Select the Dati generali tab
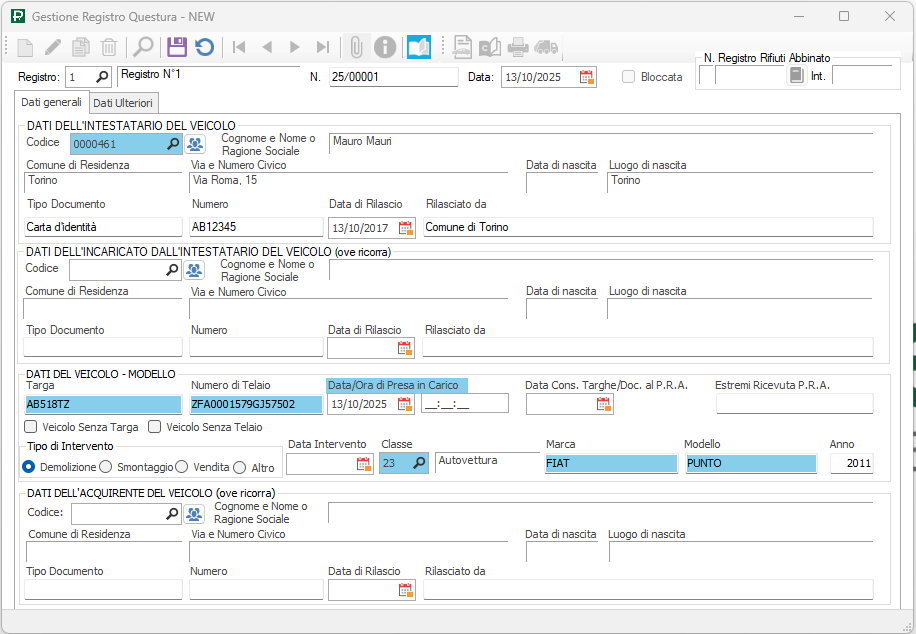This screenshot has height=634, width=916. tap(52, 103)
